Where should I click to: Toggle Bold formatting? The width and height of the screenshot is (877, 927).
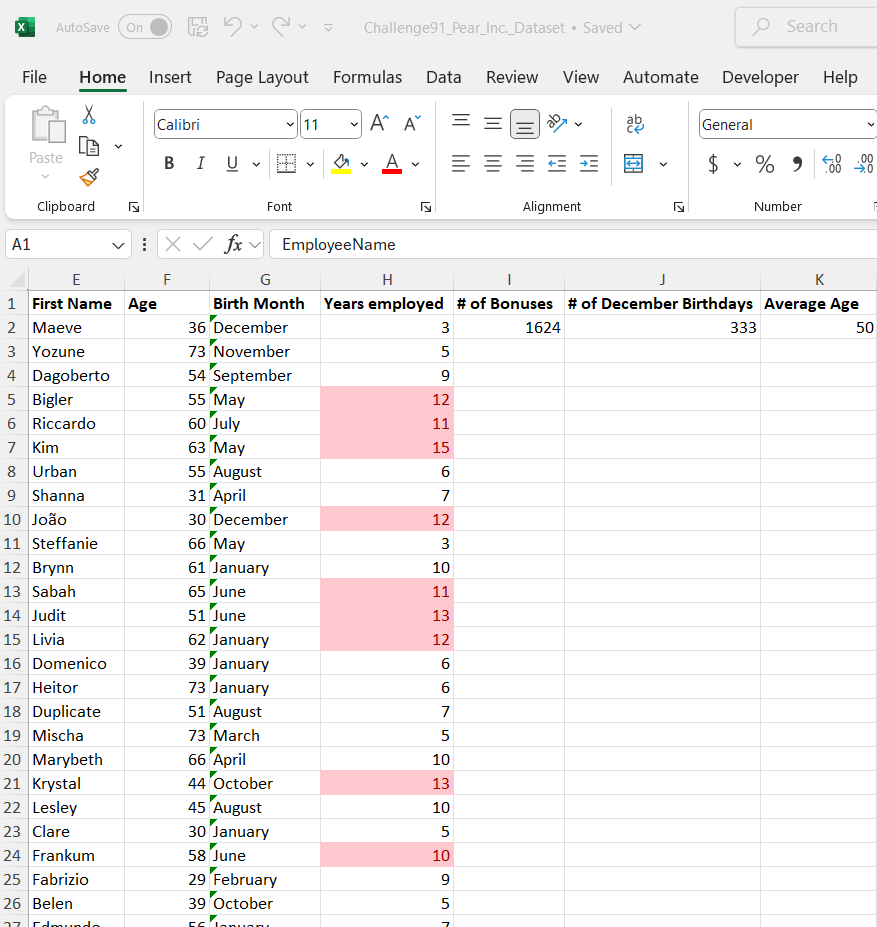169,163
